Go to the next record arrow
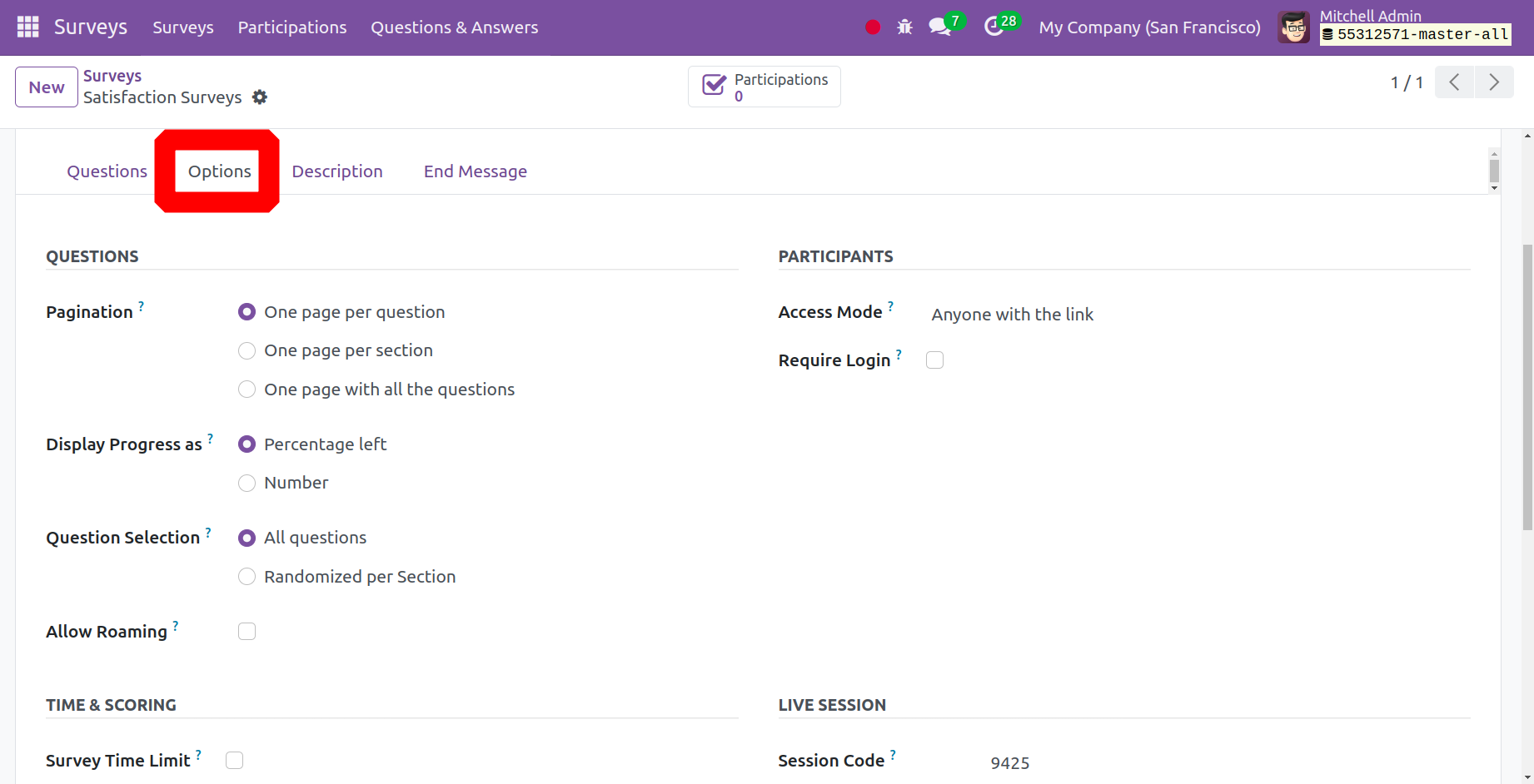Image resolution: width=1534 pixels, height=784 pixels. [x=1494, y=82]
